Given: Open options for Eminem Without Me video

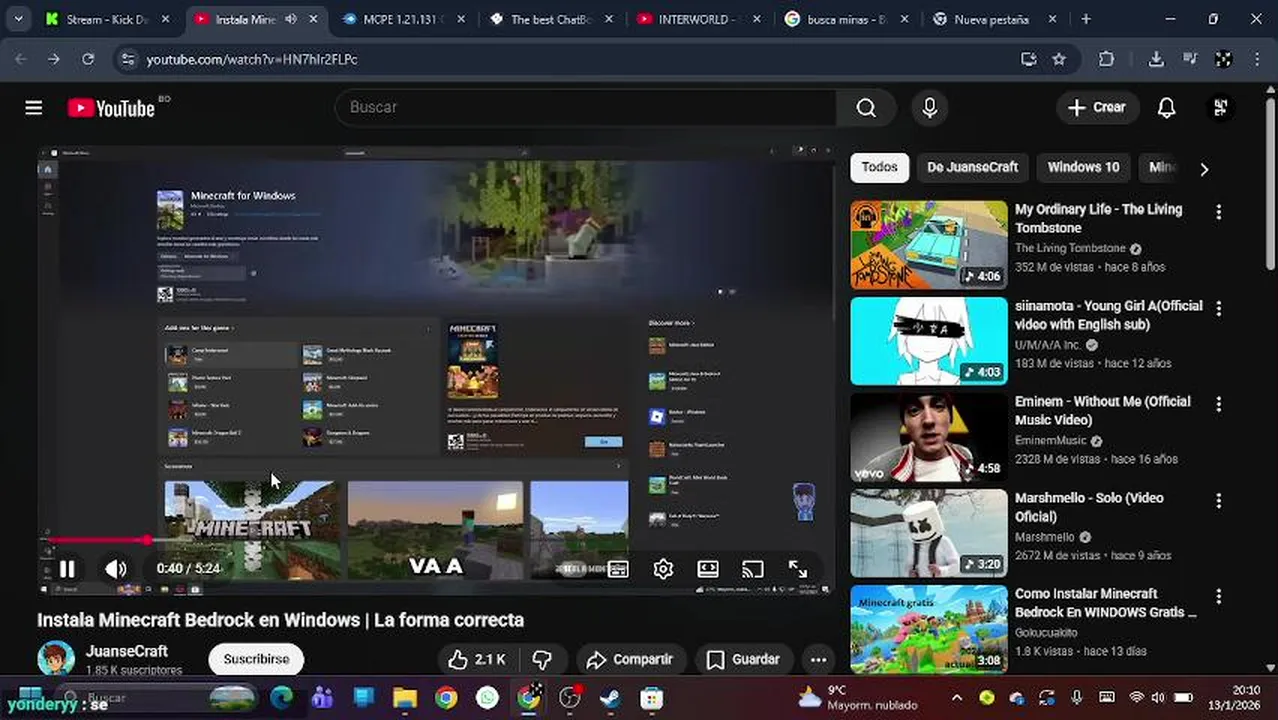Looking at the screenshot, I should [x=1218, y=404].
